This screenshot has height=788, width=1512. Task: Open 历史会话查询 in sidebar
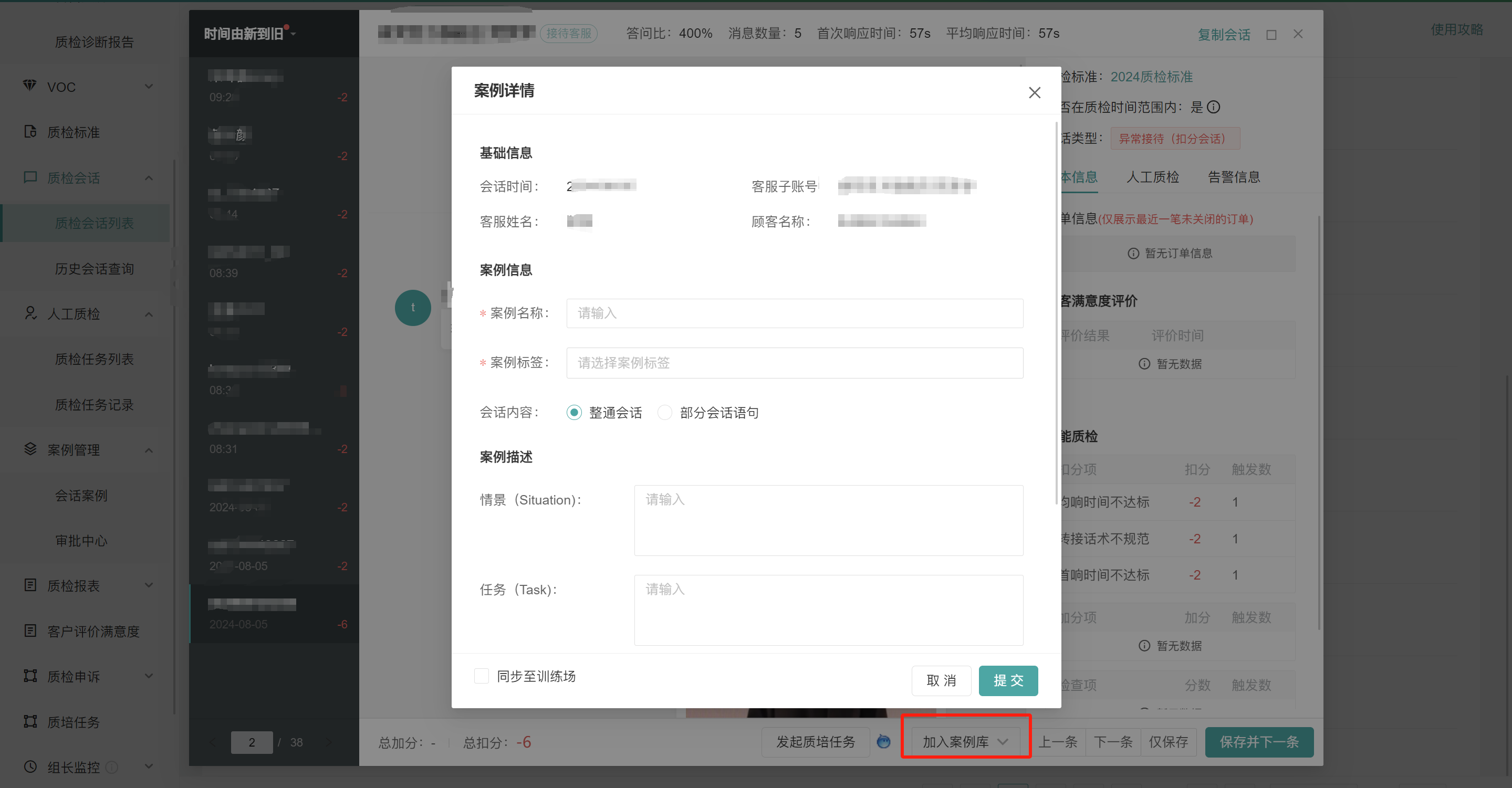tap(94, 269)
